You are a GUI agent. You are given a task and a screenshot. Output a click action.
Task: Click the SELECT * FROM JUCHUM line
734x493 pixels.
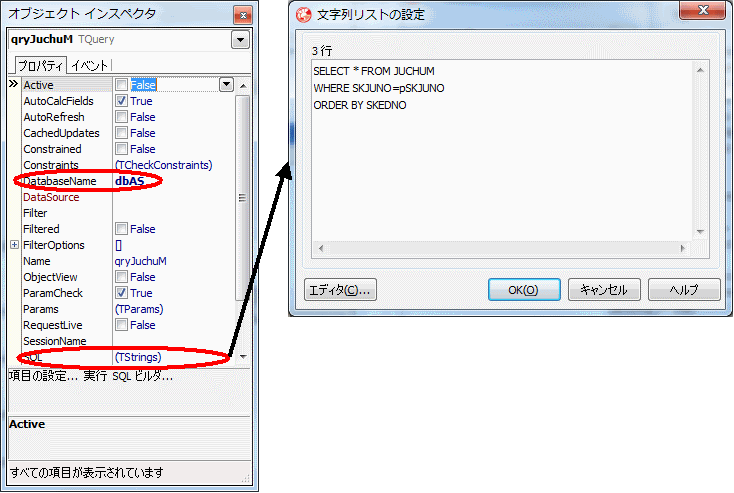tap(374, 71)
